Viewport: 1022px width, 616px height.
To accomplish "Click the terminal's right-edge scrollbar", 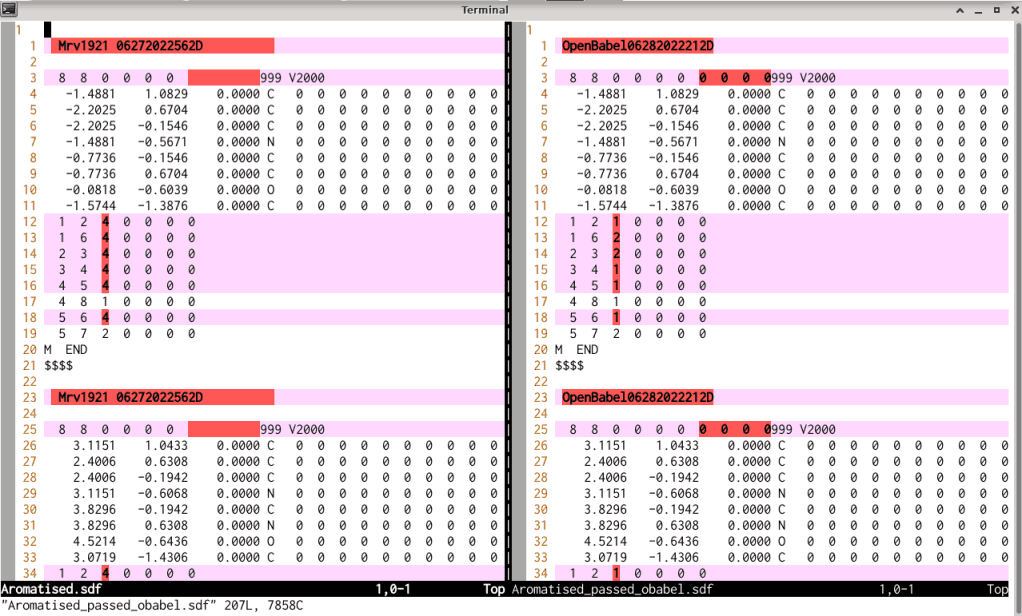I will pos(1017,300).
